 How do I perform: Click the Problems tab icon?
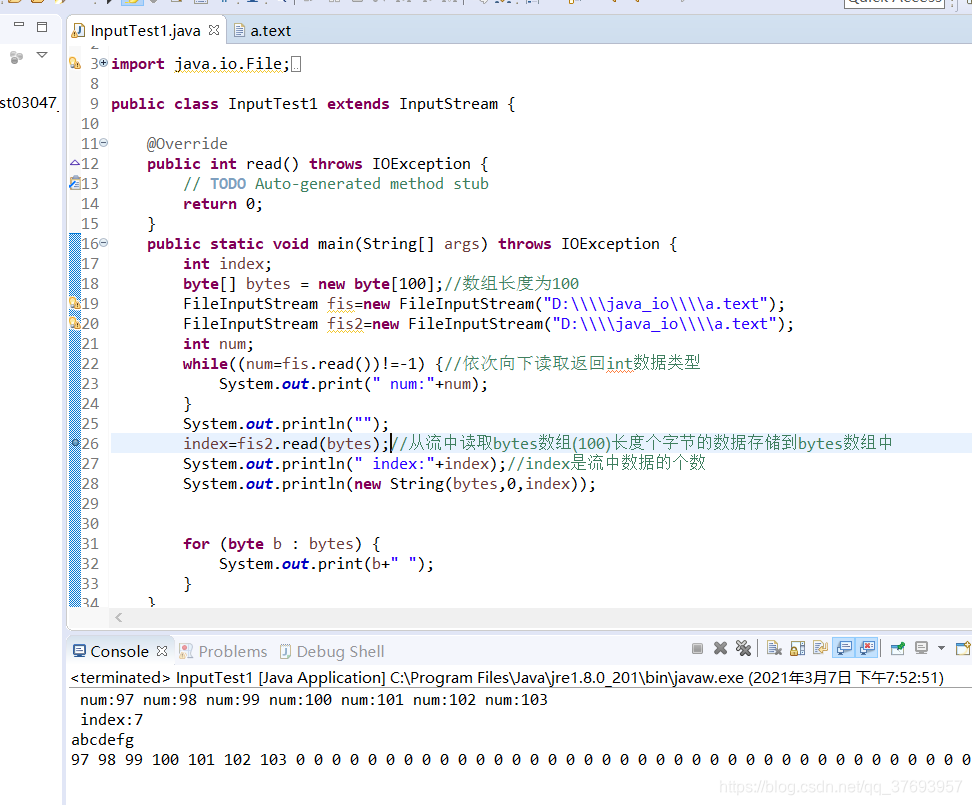[185, 651]
